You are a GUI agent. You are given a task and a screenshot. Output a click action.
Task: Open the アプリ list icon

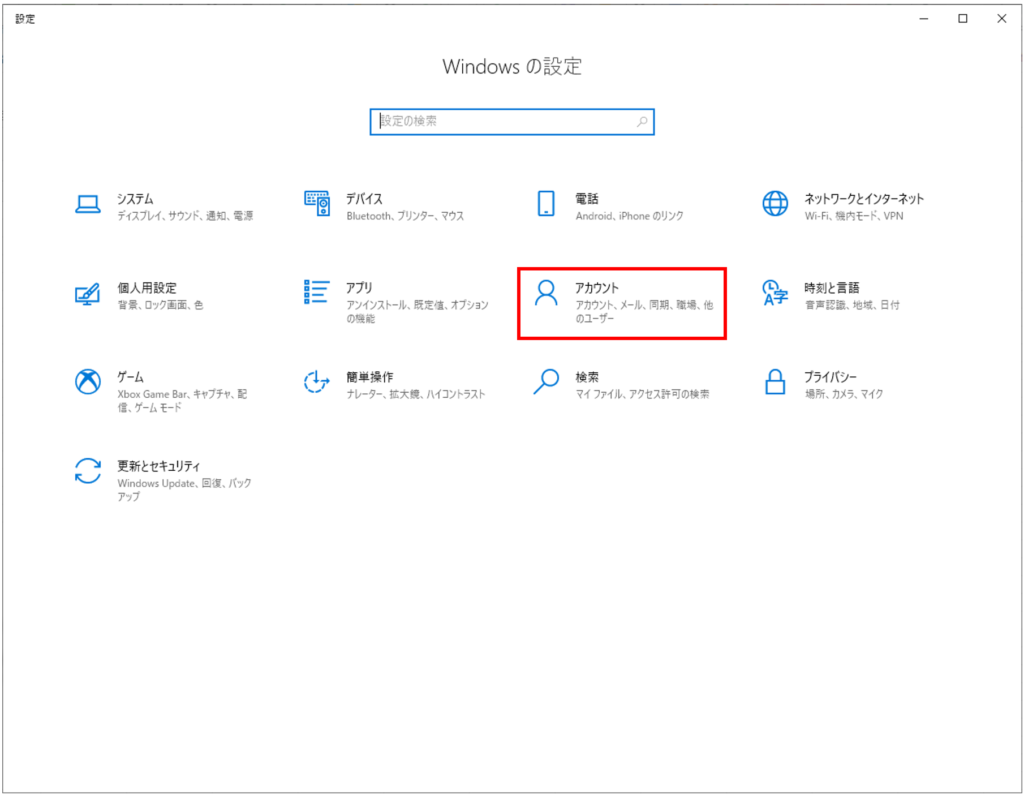[317, 292]
